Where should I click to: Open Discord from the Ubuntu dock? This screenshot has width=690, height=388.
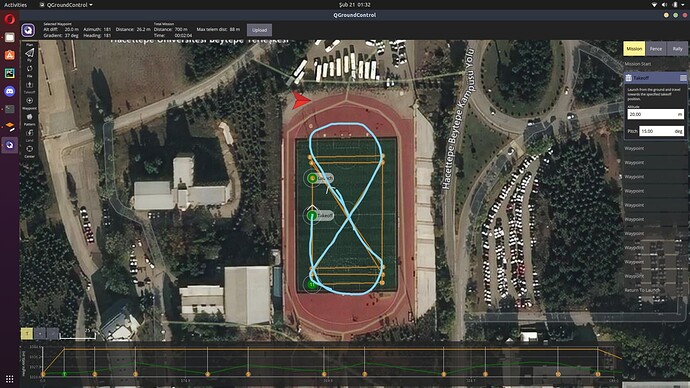click(x=10, y=91)
